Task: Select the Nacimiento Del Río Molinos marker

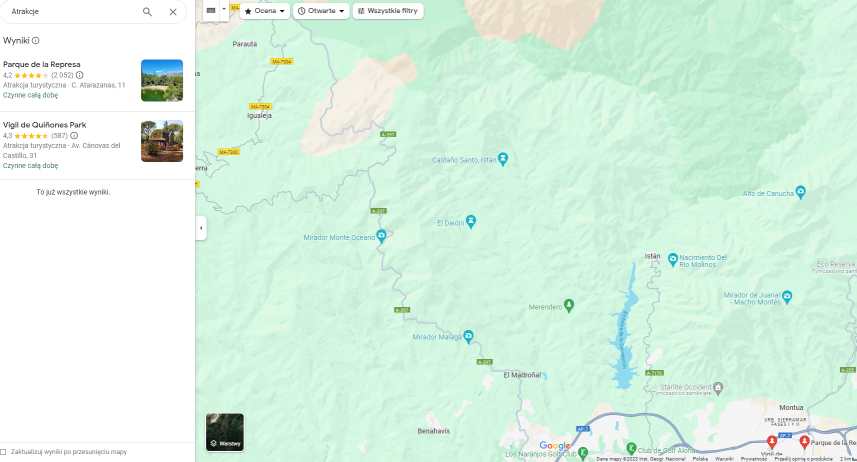Action: point(673,259)
